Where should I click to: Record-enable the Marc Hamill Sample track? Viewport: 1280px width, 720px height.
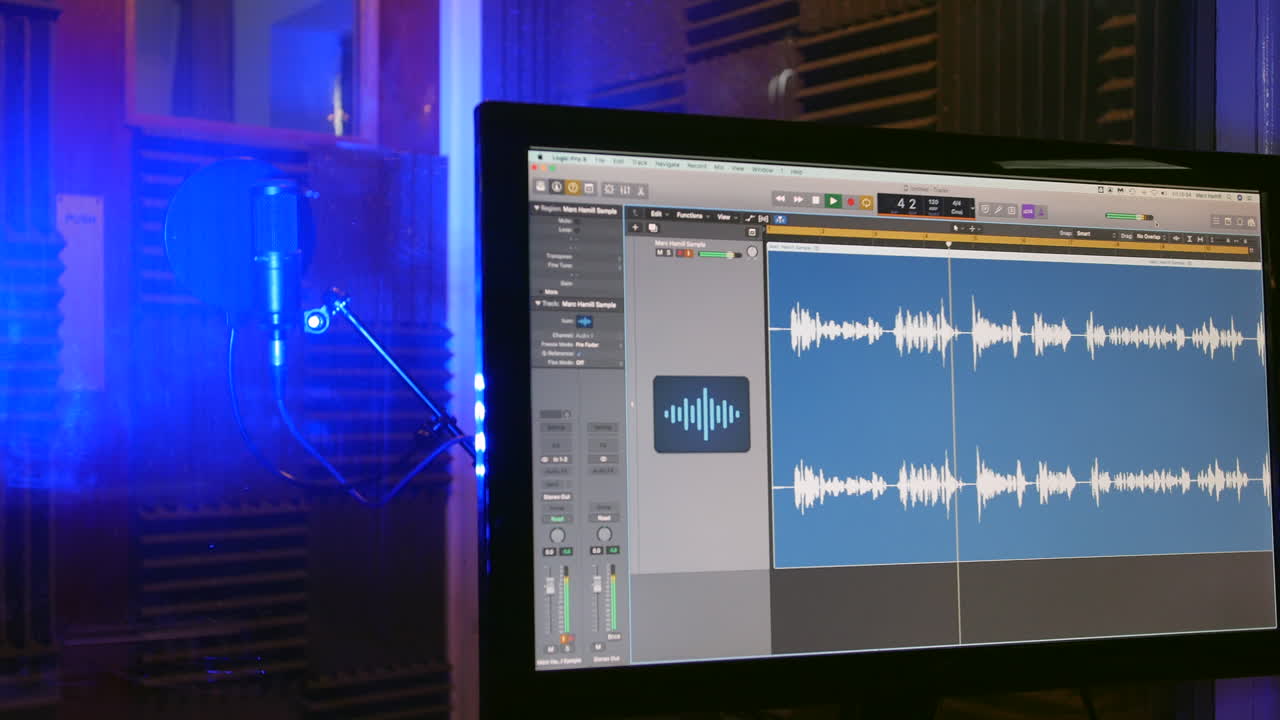click(679, 253)
